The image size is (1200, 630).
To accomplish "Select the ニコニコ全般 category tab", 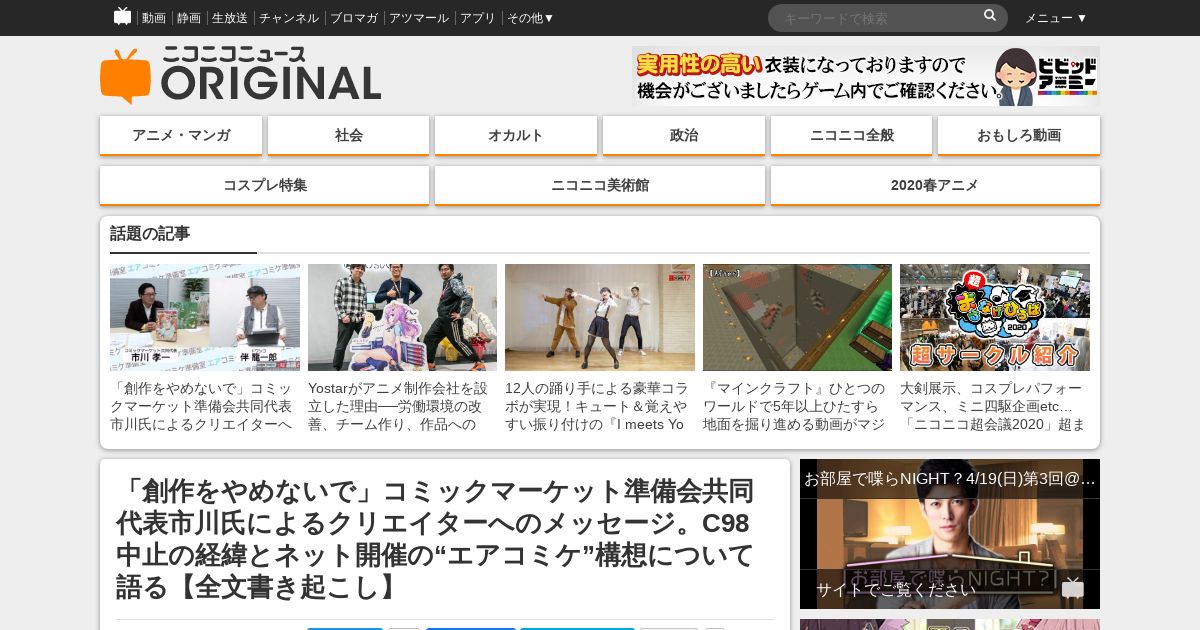I will 852,135.
